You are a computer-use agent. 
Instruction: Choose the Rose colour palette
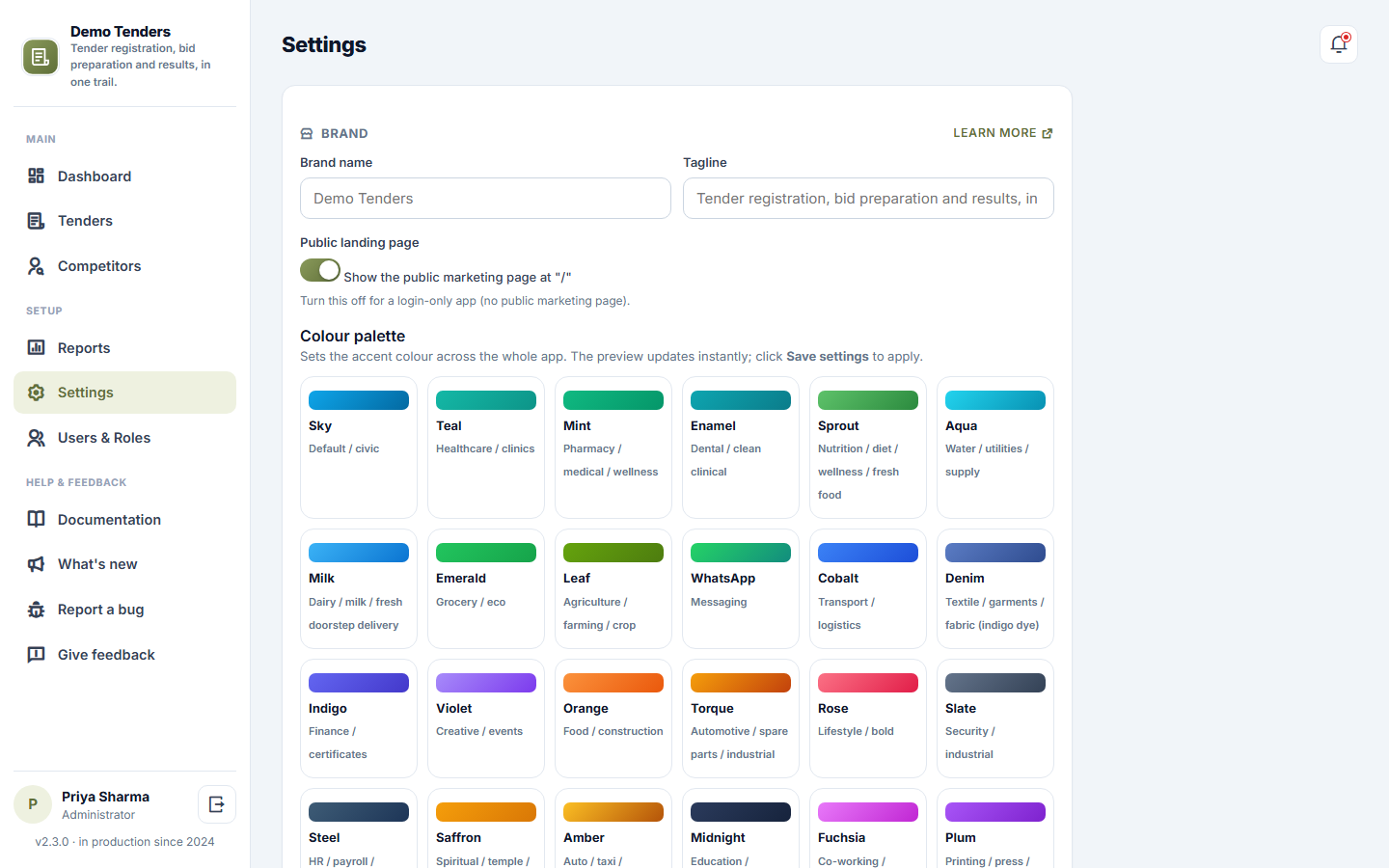click(868, 719)
